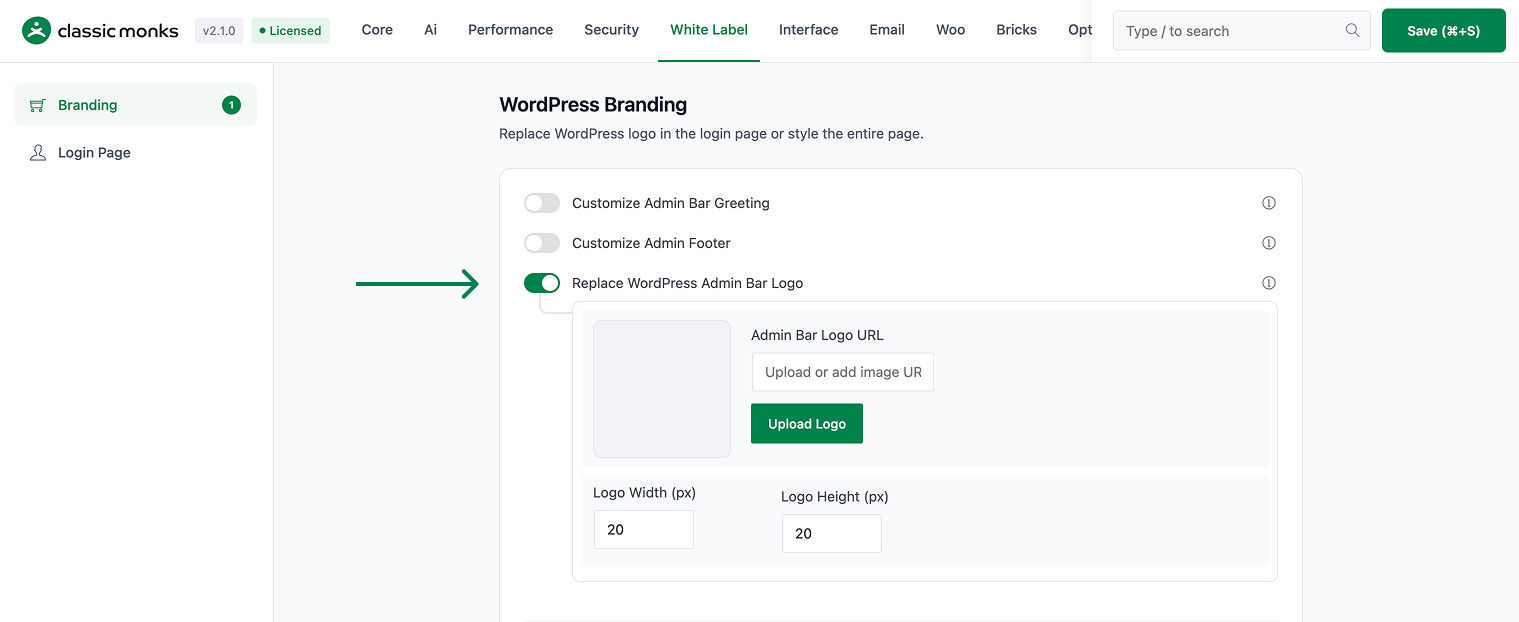Click the WordPress Branding heading

(593, 105)
